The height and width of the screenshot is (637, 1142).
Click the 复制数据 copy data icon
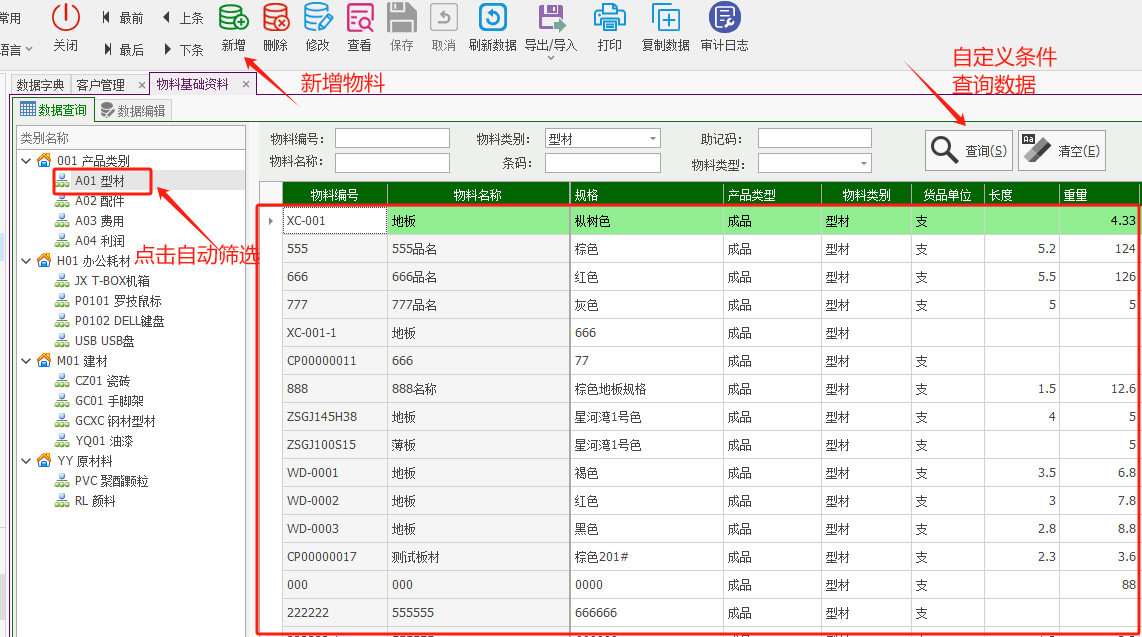(x=666, y=17)
